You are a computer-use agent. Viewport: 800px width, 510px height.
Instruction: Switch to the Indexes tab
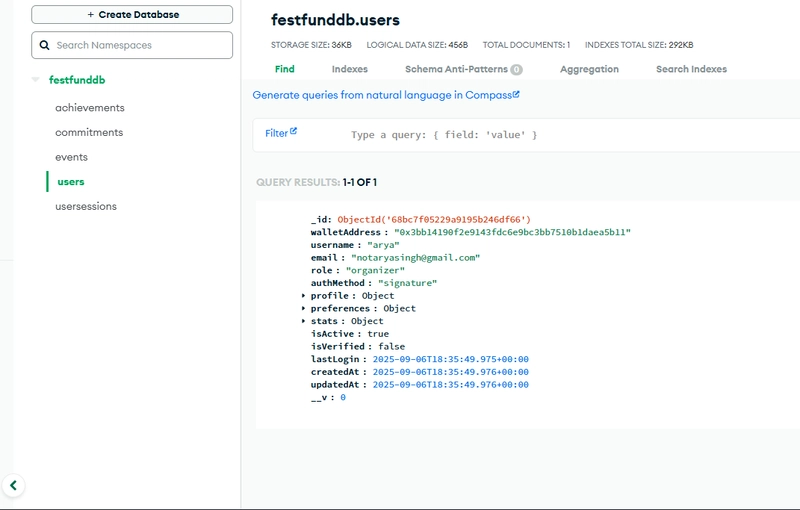(x=349, y=69)
